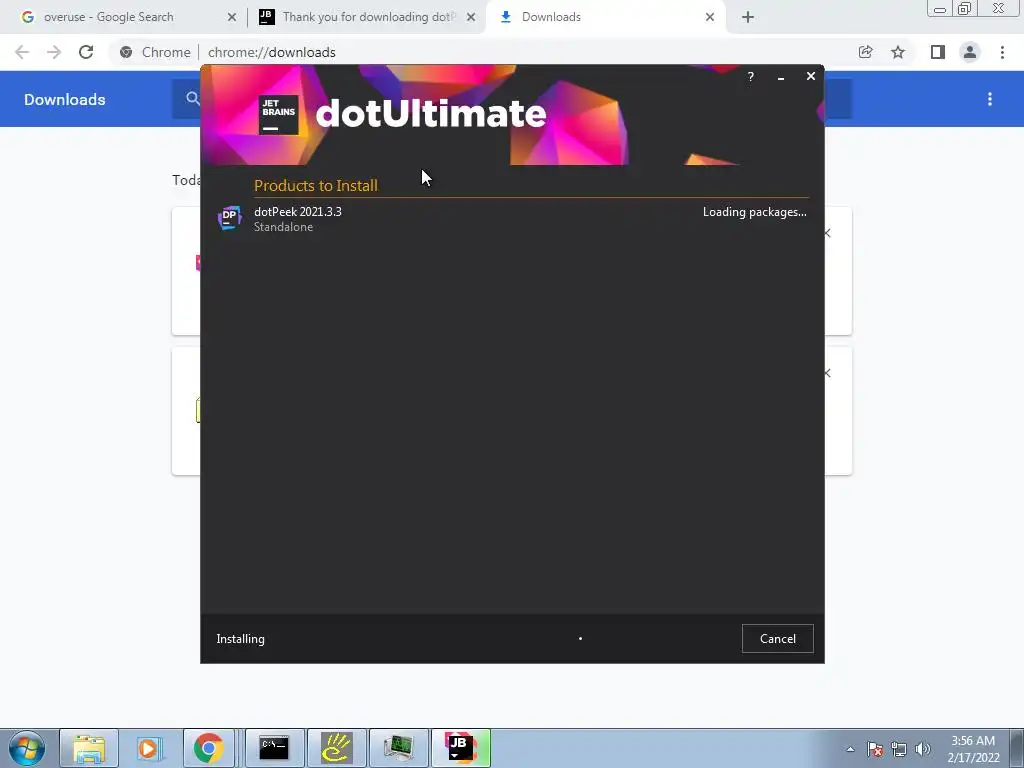Screen dimensions: 1024x768
Task: Show hidden system tray icons
Action: pyautogui.click(x=850, y=749)
